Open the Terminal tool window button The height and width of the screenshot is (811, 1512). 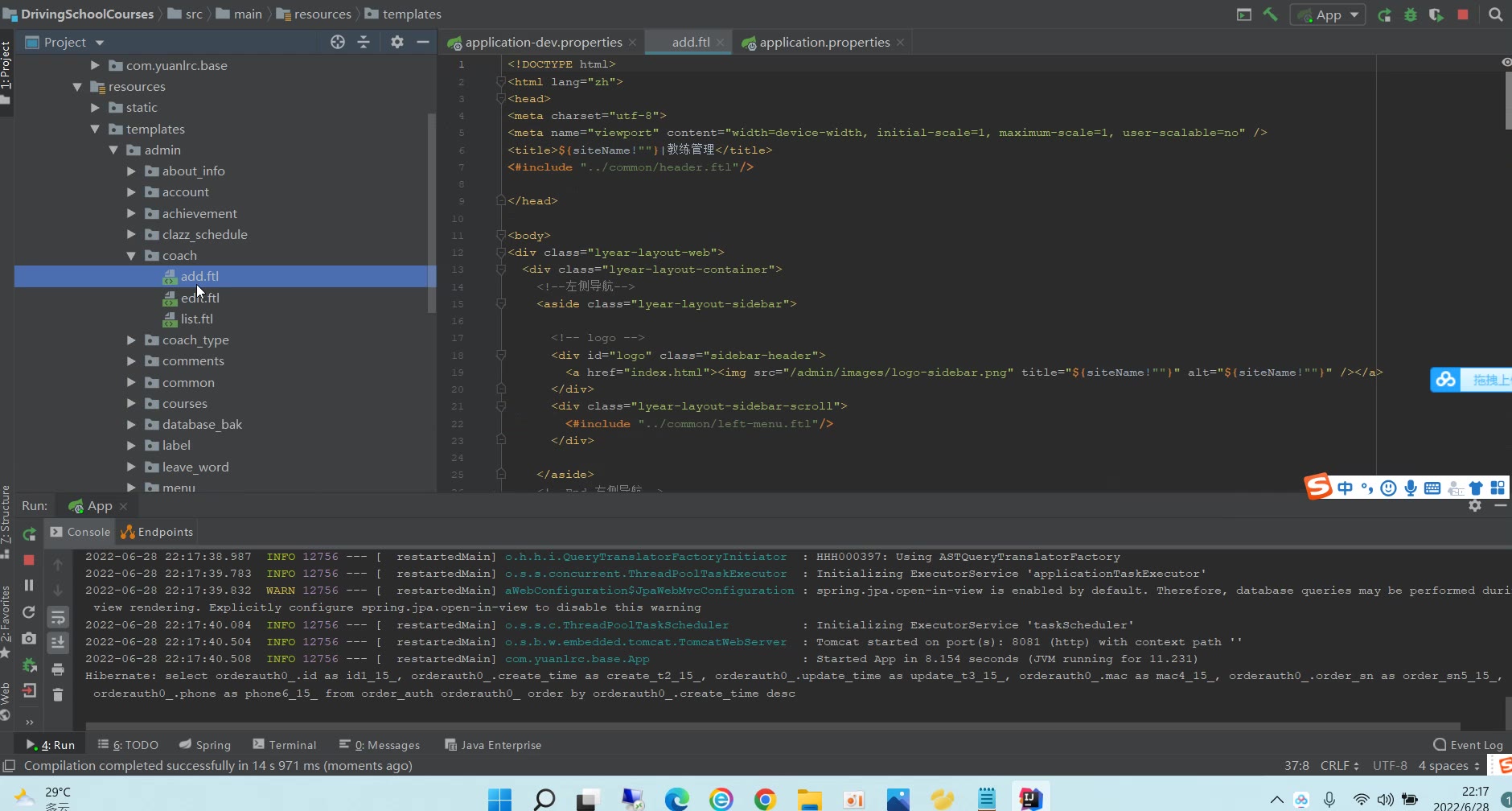[x=284, y=745]
